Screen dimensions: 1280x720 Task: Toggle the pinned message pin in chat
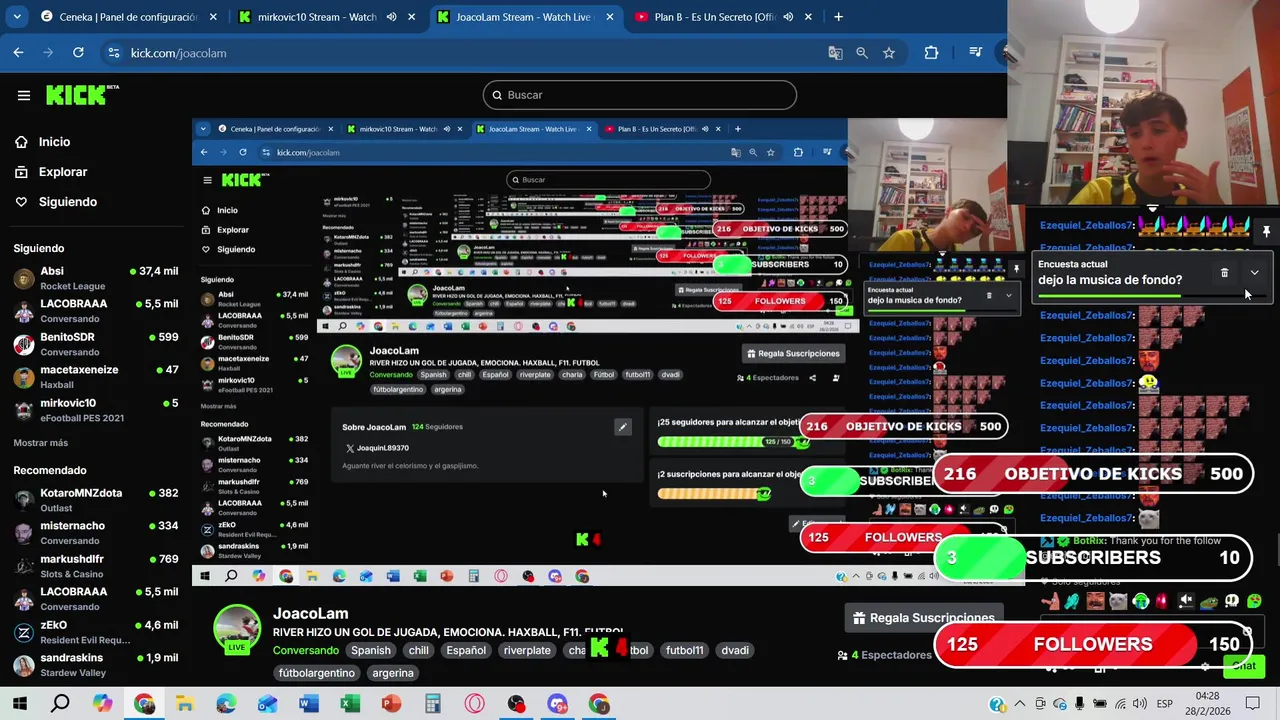(1266, 231)
